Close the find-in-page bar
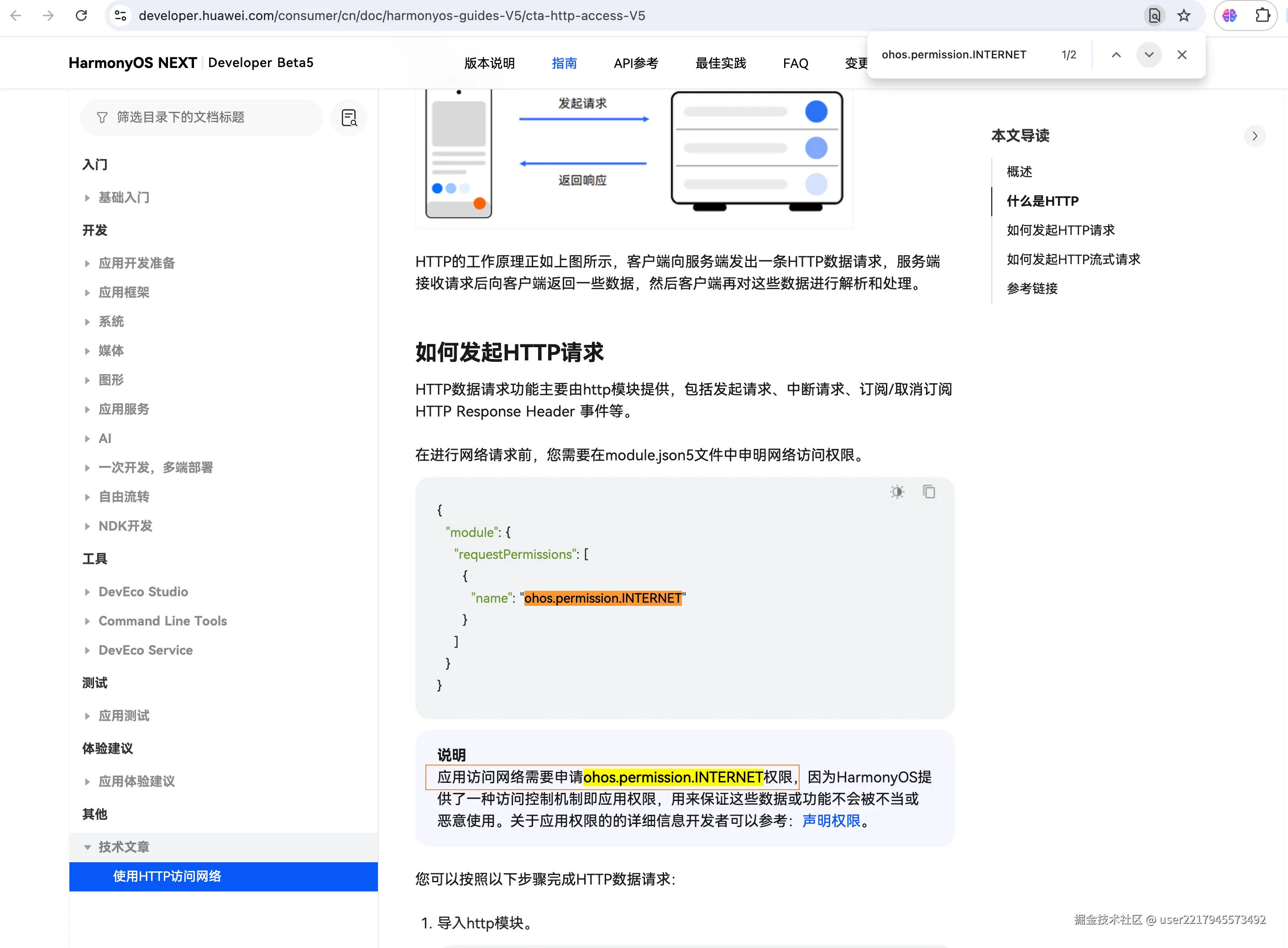The image size is (1288, 948). point(1182,55)
